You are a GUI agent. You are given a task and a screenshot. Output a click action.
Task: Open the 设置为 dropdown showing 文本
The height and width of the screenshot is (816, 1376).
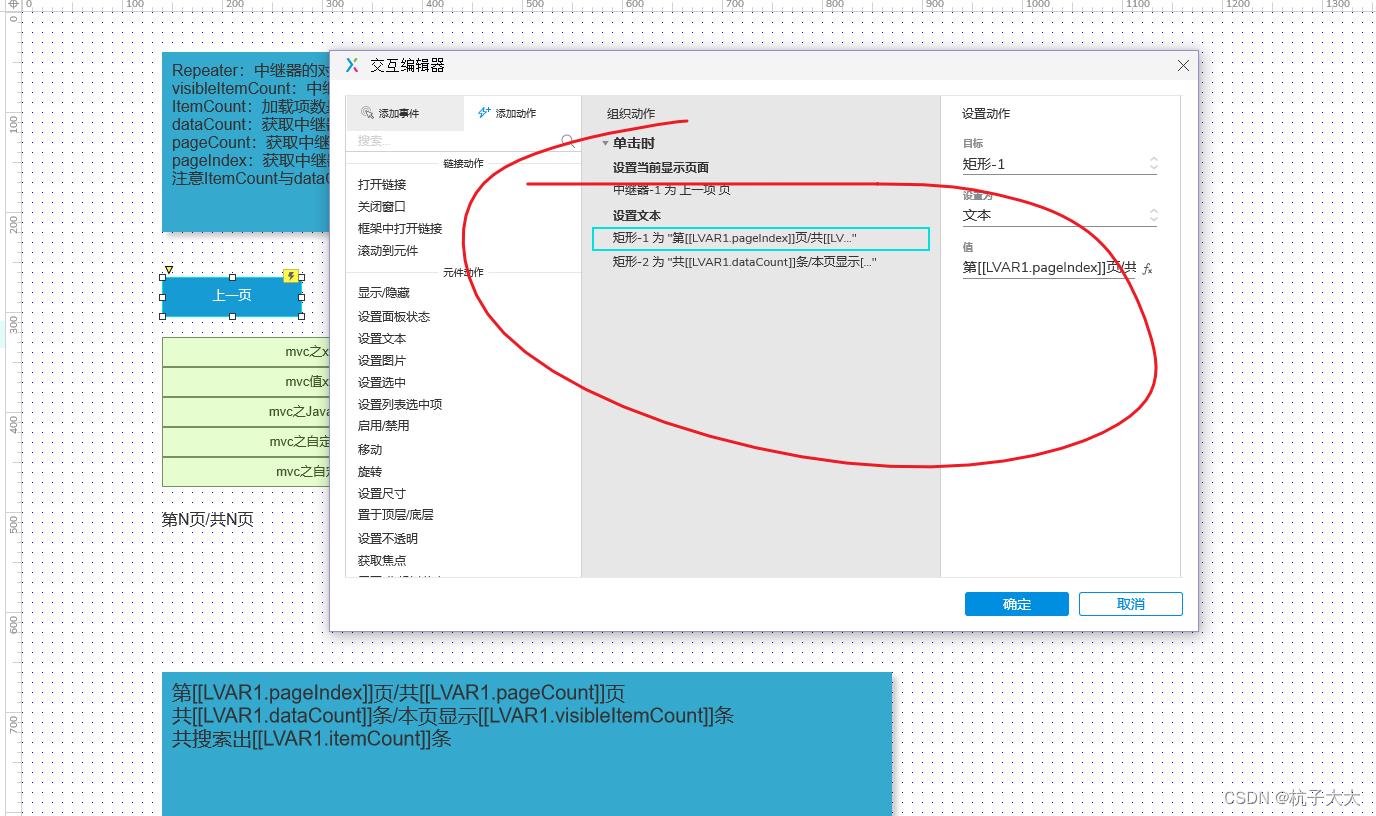coord(1059,215)
